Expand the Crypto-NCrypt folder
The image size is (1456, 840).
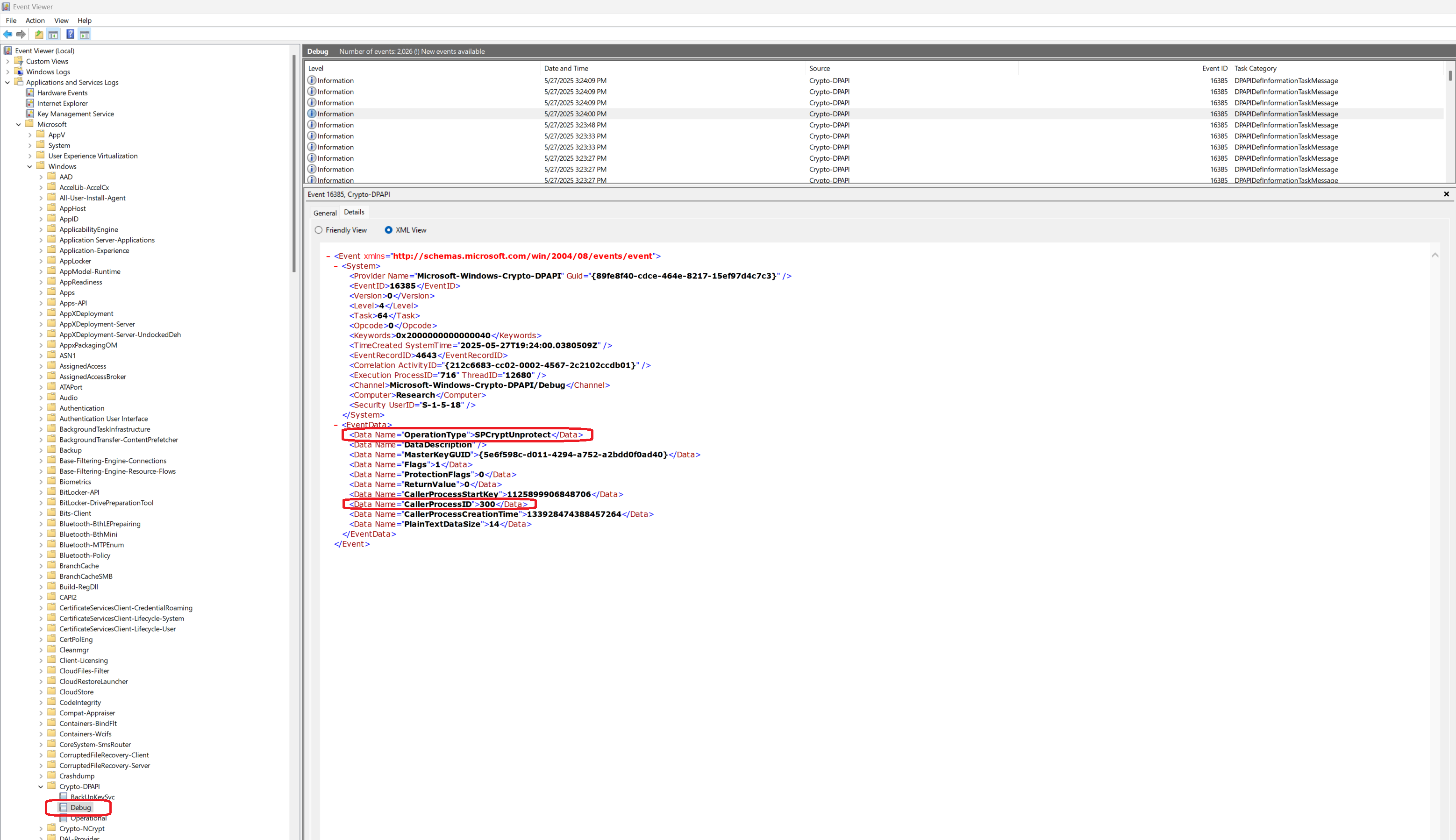coord(41,828)
